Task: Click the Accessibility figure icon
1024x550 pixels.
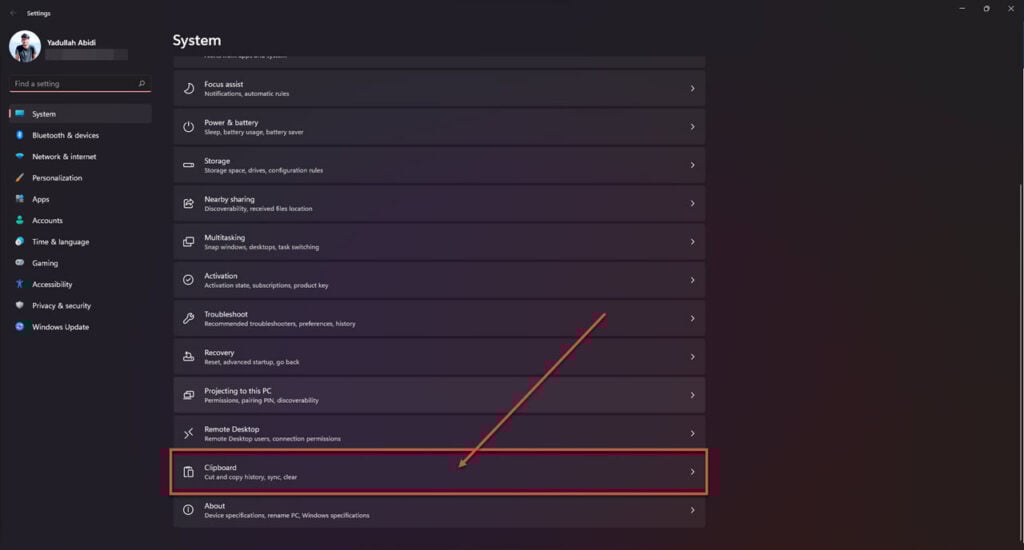Action: pyautogui.click(x=20, y=284)
